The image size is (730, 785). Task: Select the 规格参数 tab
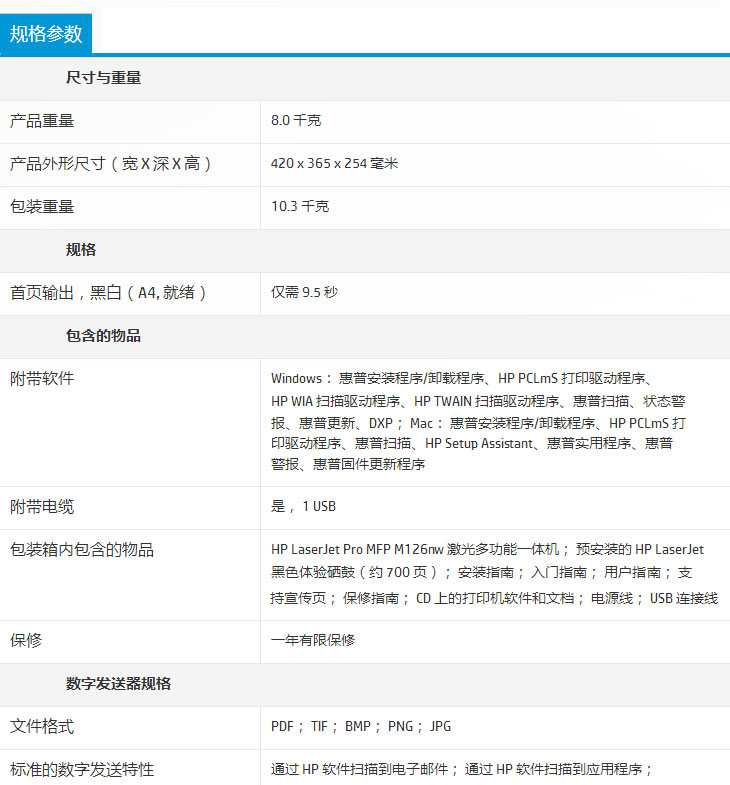(46, 34)
